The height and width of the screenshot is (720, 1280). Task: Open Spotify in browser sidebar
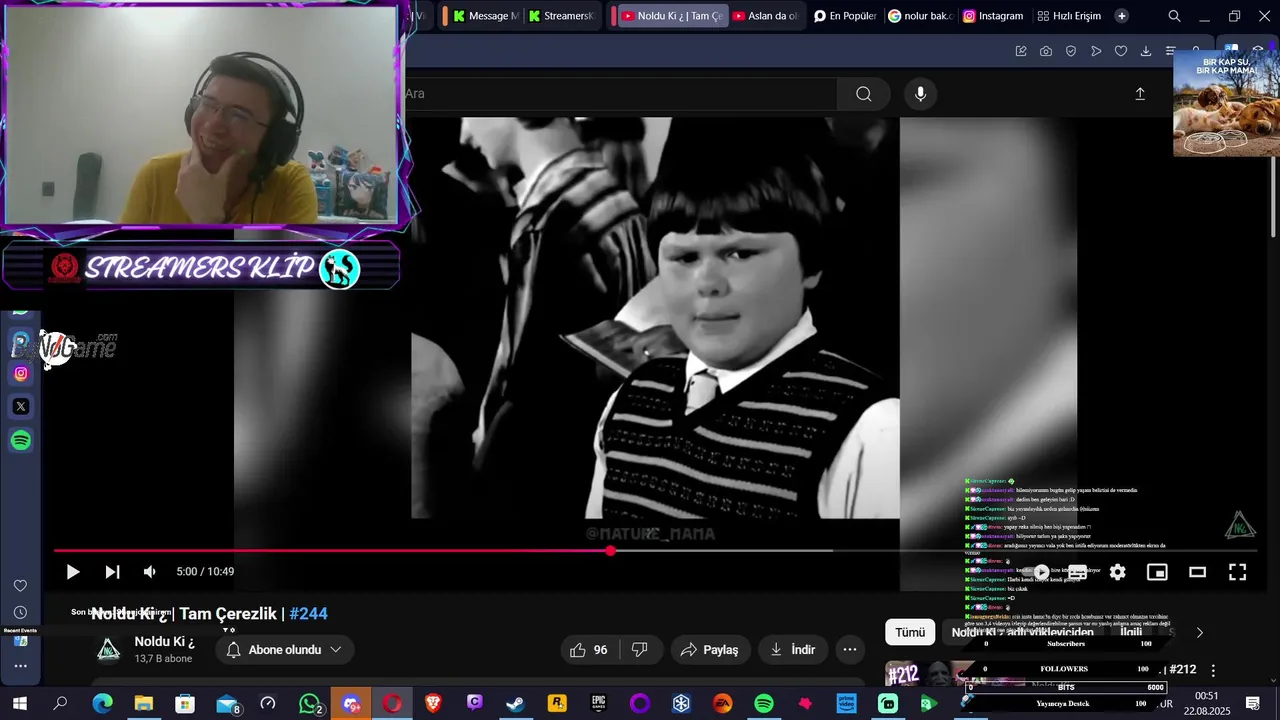point(21,441)
